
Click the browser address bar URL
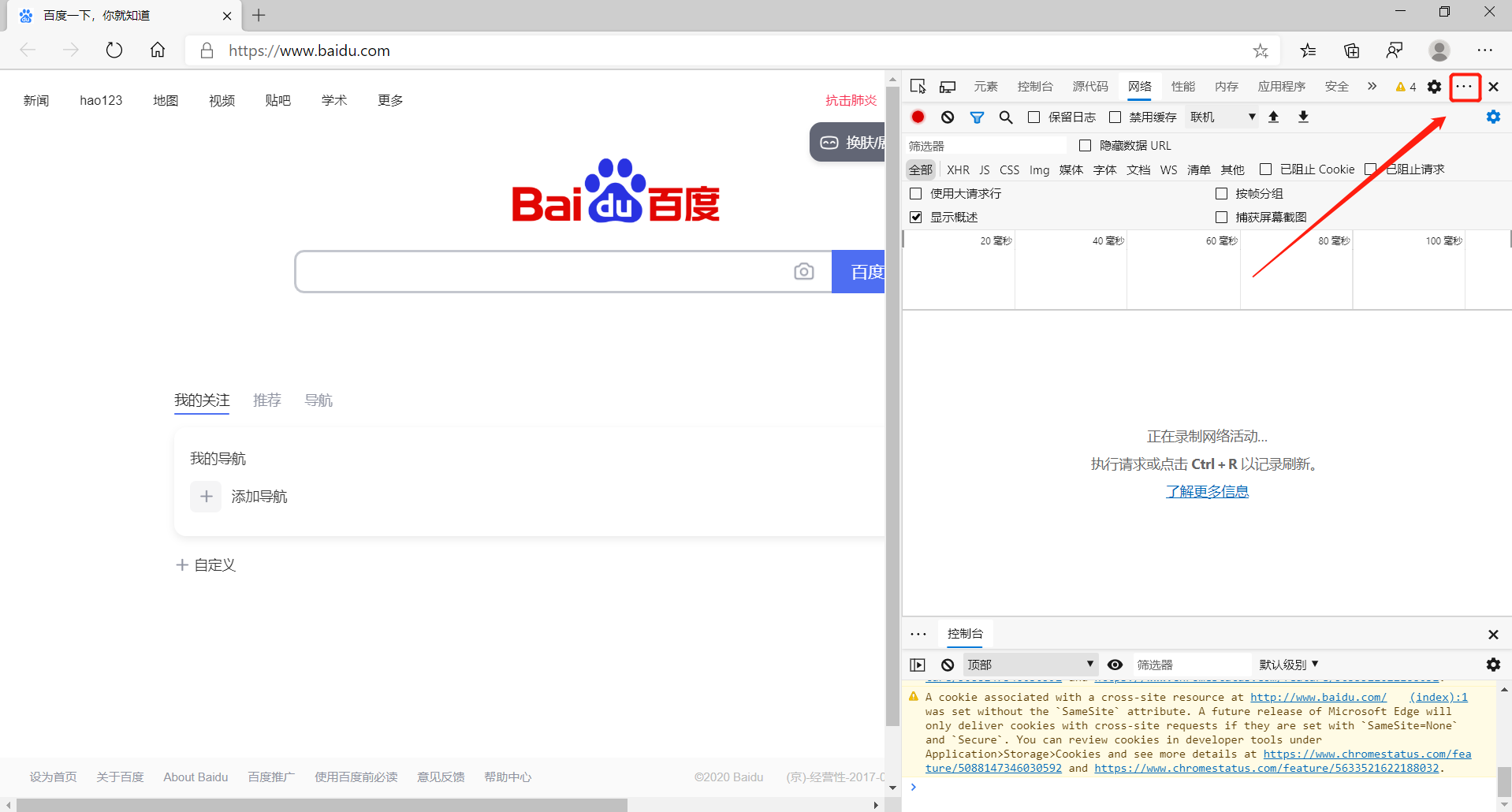pyautogui.click(x=309, y=50)
